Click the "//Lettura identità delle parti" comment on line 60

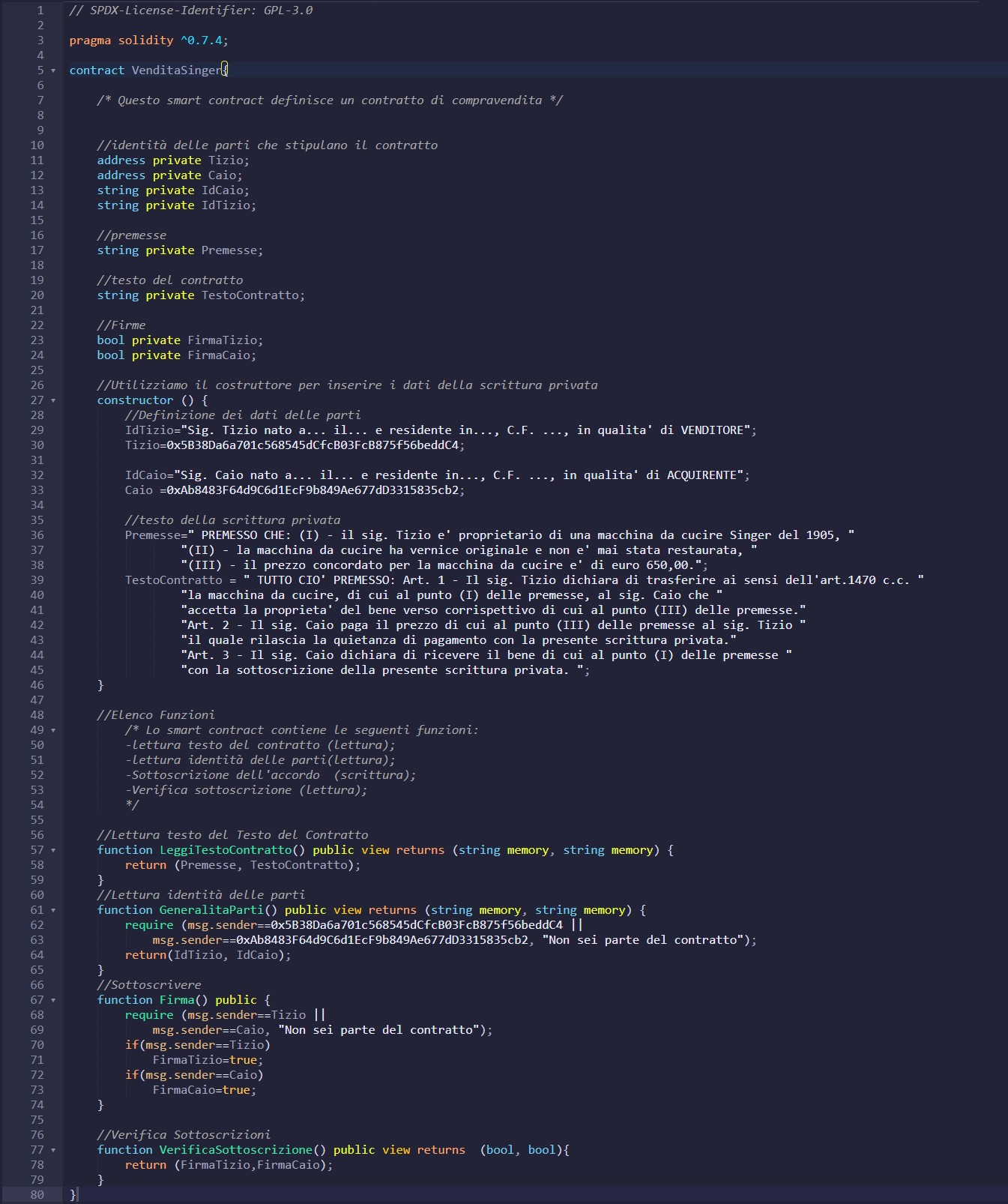coord(201,895)
